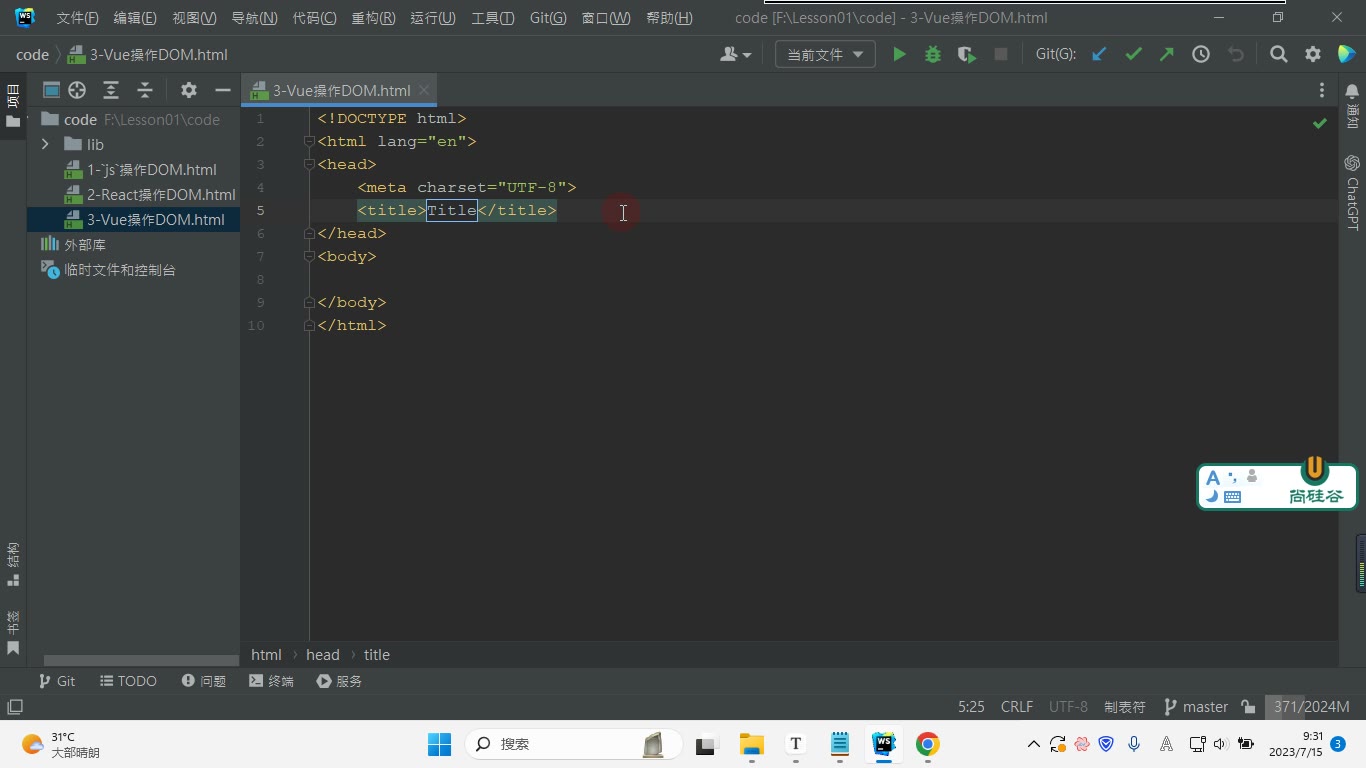Open the TODO tool window
This screenshot has height=768, width=1366.
(x=128, y=681)
